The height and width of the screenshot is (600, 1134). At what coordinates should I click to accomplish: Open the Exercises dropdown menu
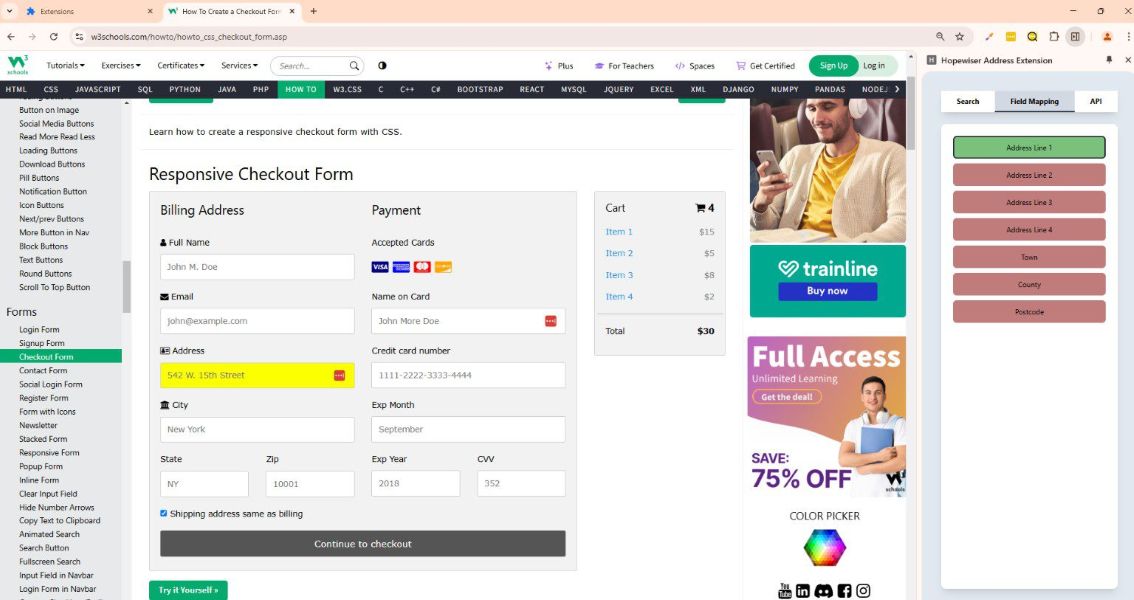124,66
